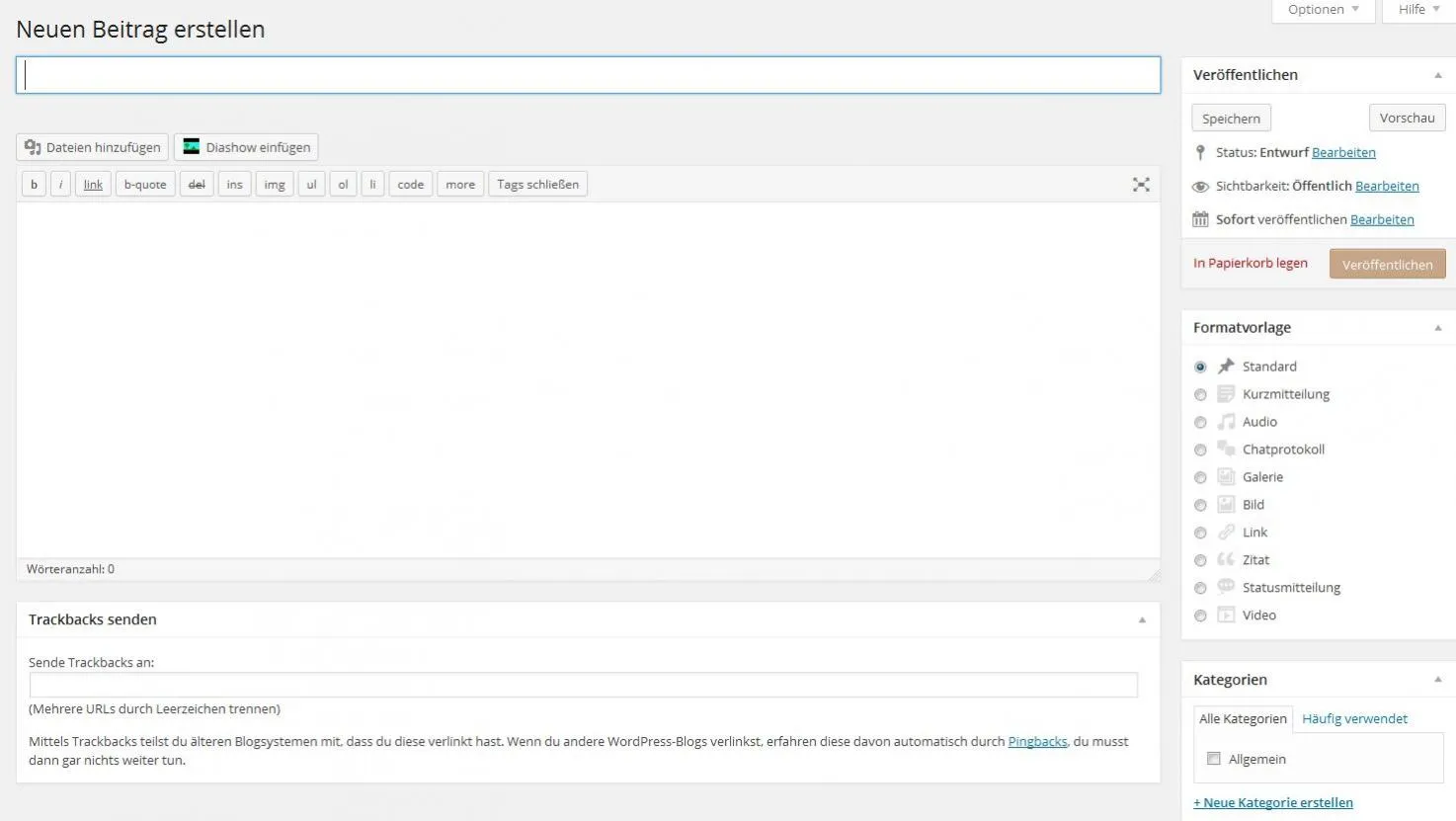1456x821 pixels.
Task: Click the b-quote toolbar button
Action: (145, 185)
